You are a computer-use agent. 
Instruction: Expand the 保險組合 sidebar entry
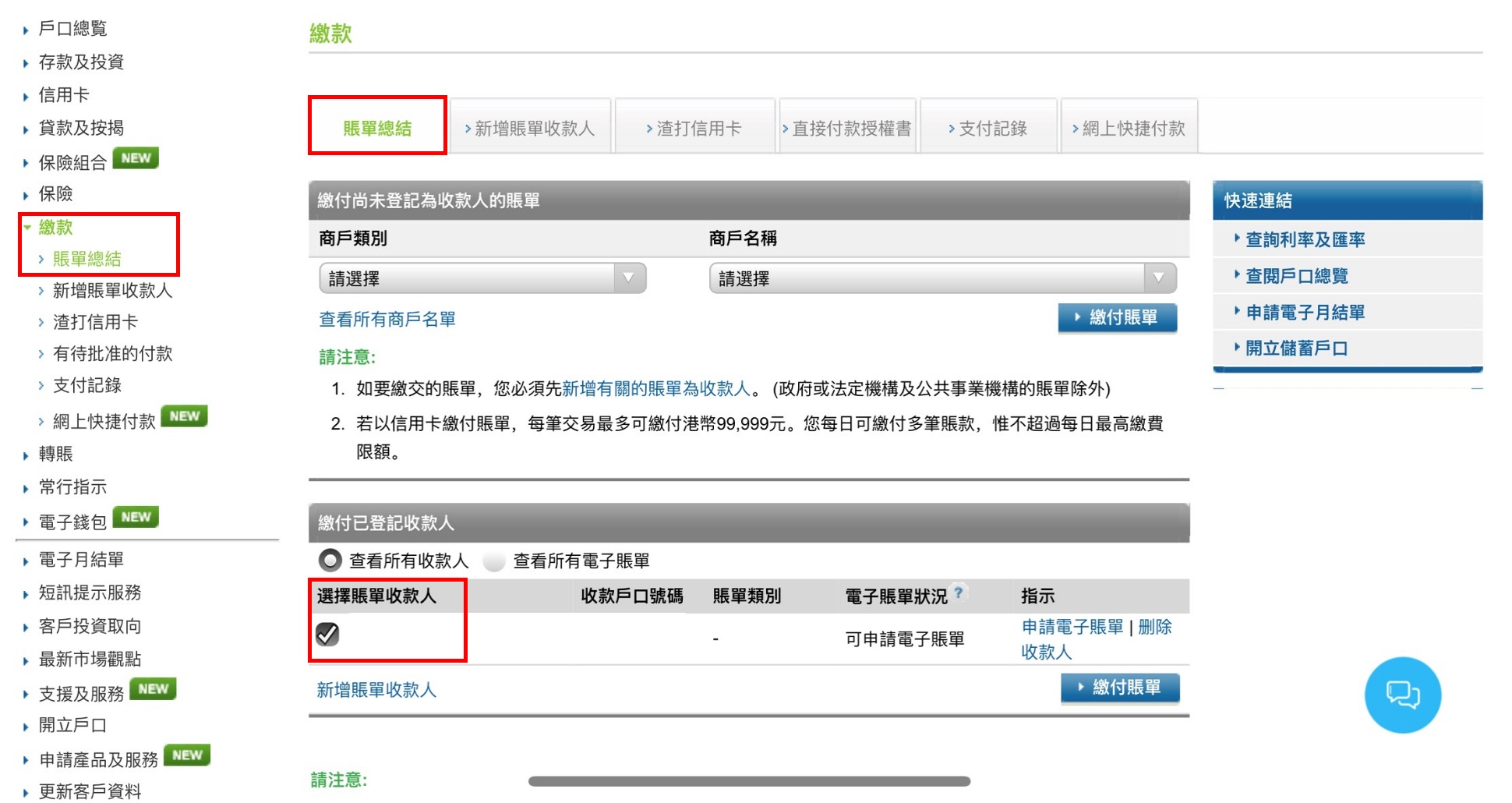[x=24, y=161]
